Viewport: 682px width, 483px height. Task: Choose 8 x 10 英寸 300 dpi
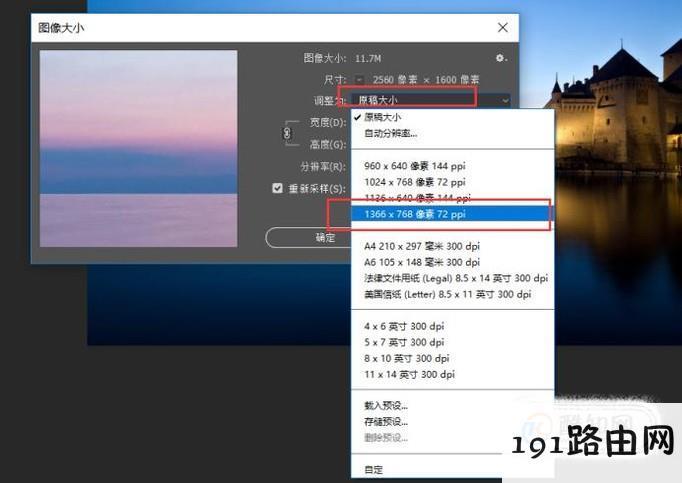point(452,359)
